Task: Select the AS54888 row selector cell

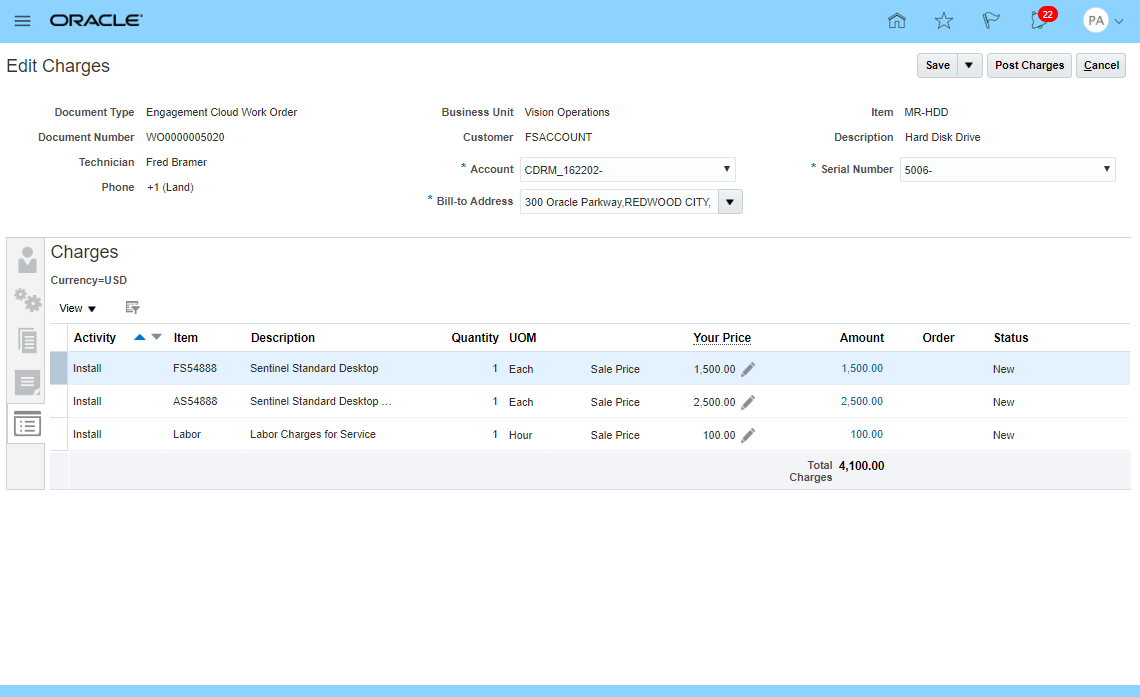Action: click(59, 402)
